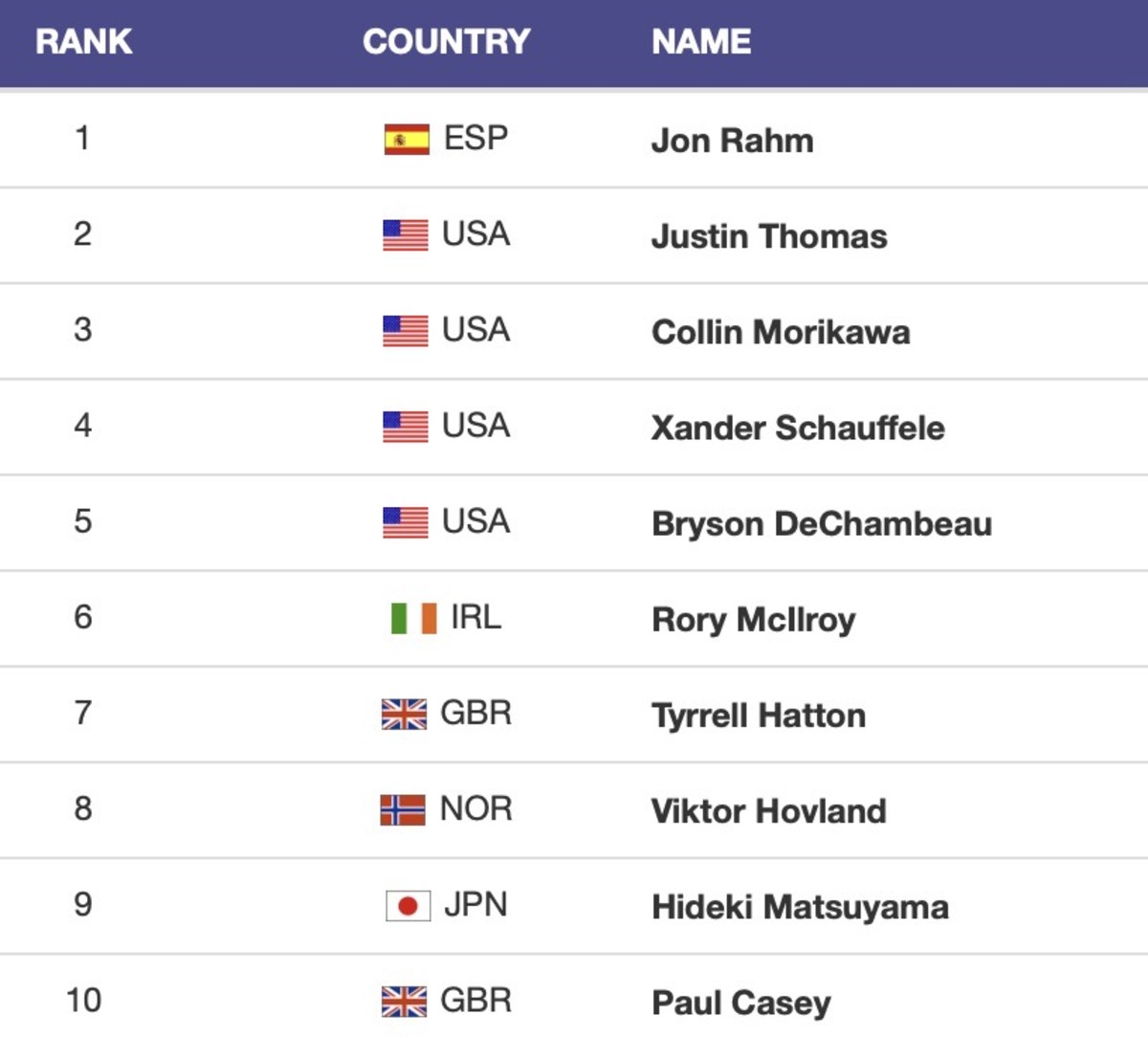Click on Rory McIlroy's name

[x=754, y=619]
